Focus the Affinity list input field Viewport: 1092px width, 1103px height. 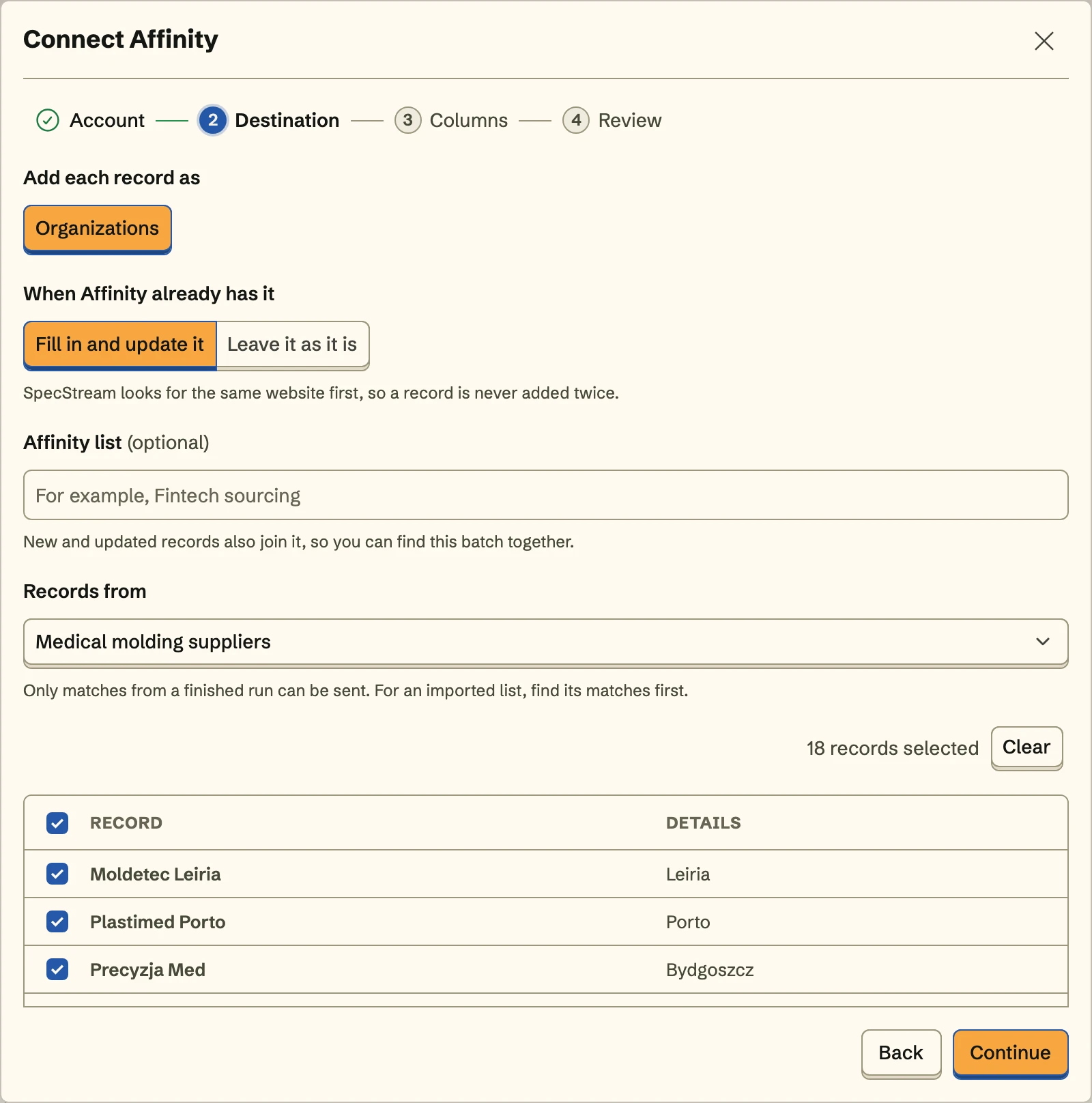pos(546,495)
